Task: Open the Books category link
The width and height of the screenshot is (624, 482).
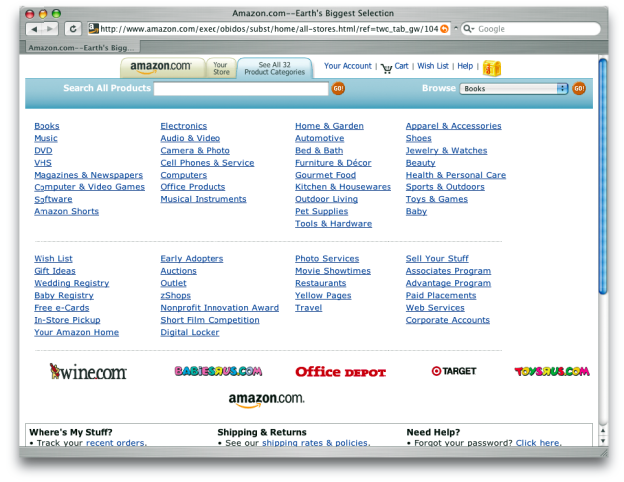Action: (x=47, y=126)
